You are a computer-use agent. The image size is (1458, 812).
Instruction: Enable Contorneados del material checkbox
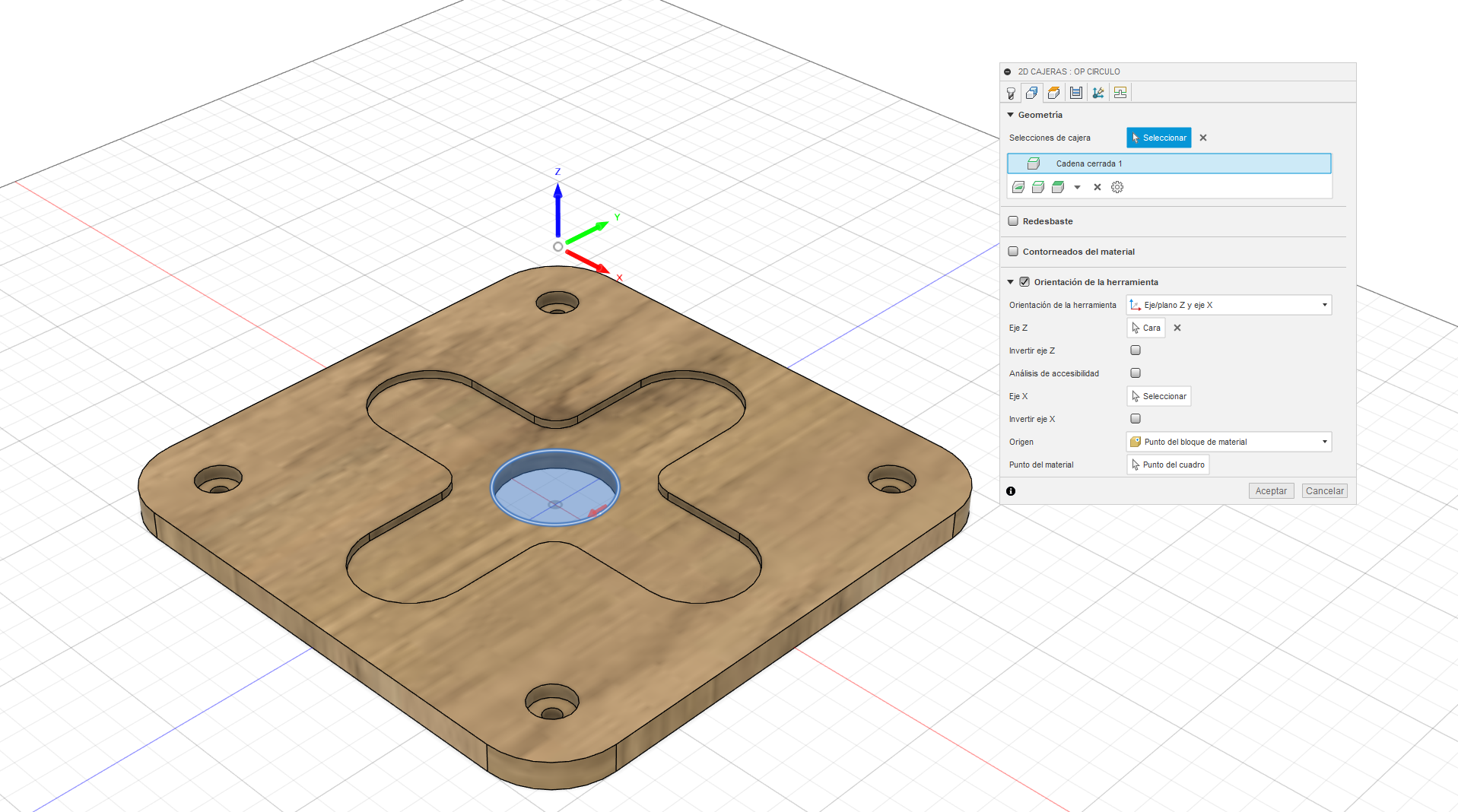coord(1013,252)
